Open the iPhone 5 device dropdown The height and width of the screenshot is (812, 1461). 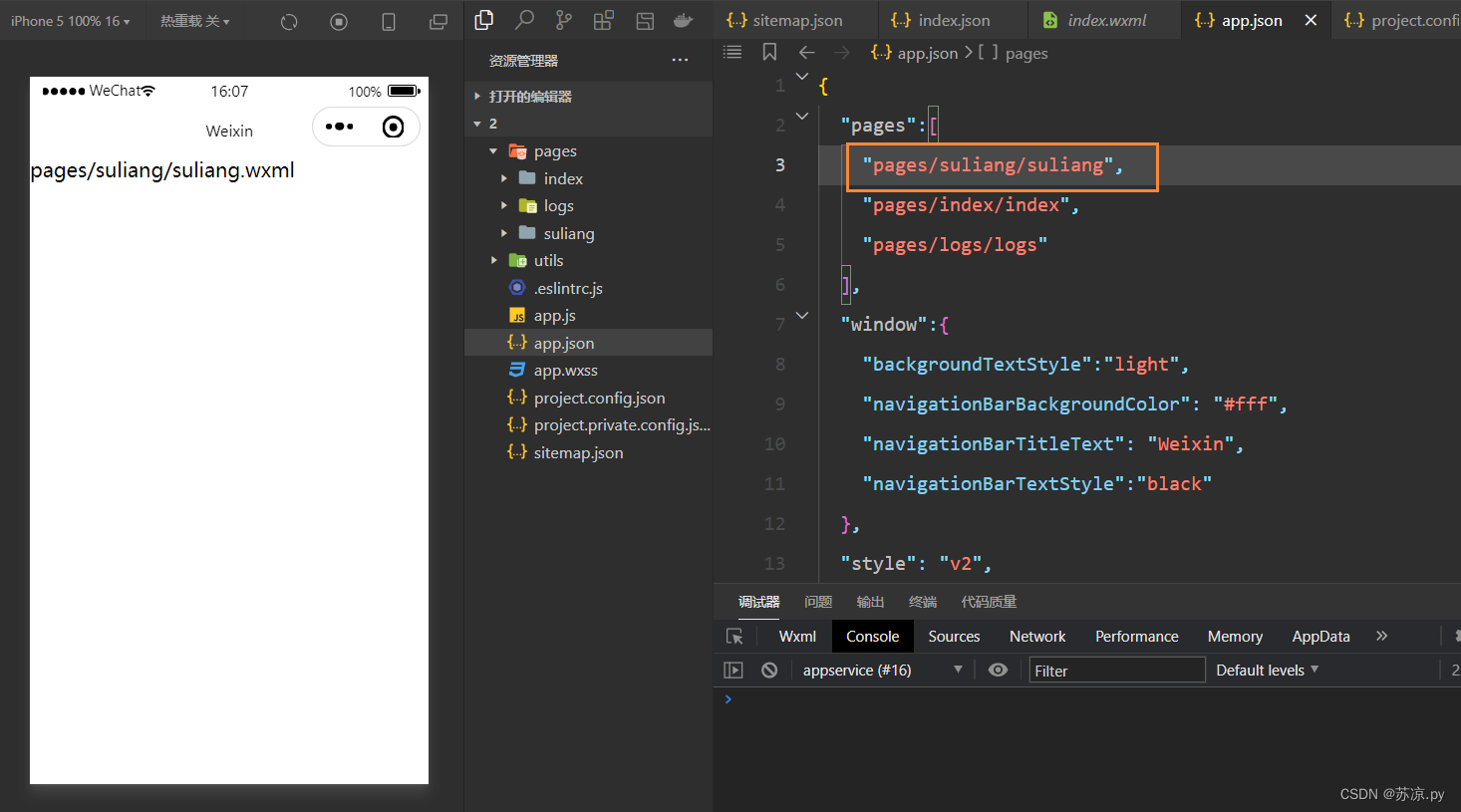point(70,21)
